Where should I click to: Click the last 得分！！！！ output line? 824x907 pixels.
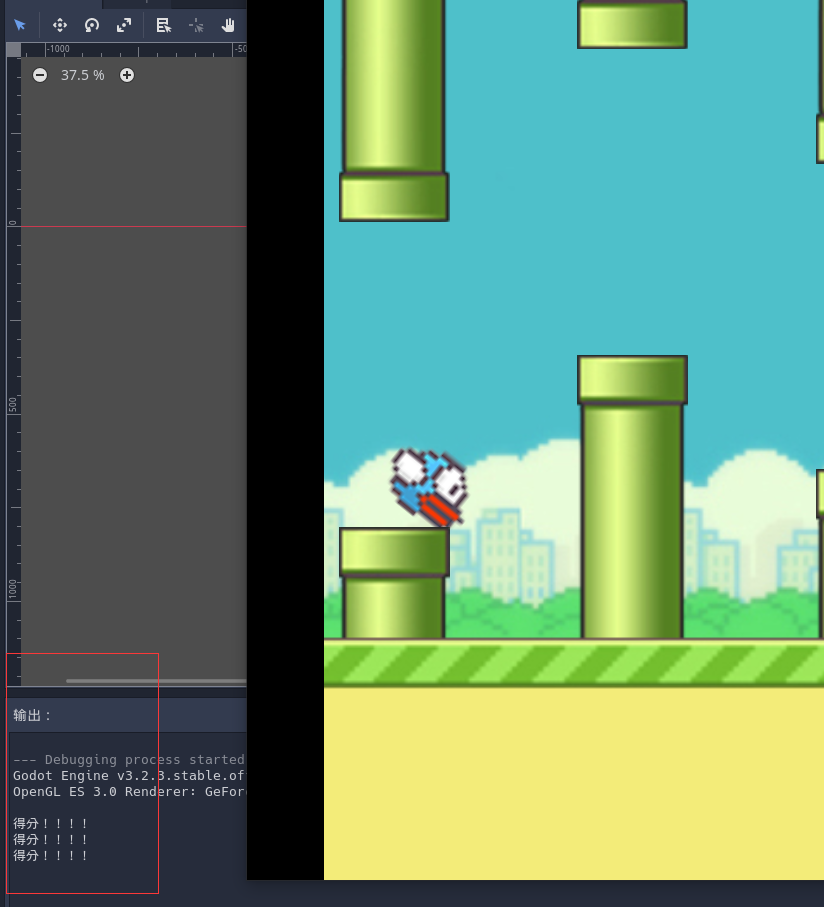(50, 855)
